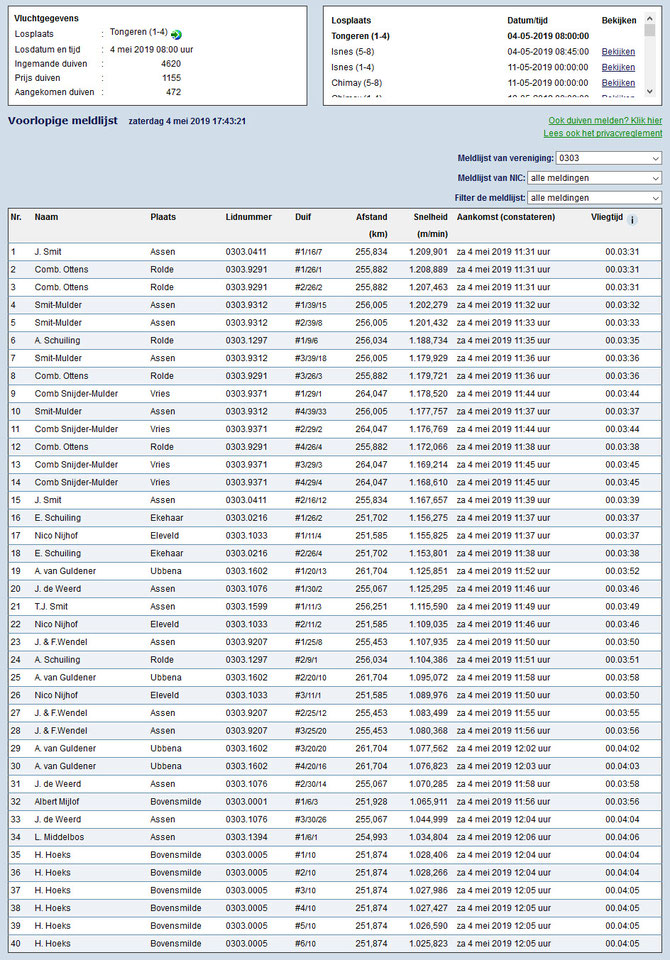670x960 pixels.
Task: Click the Naam column header
Action: pyautogui.click(x=47, y=217)
